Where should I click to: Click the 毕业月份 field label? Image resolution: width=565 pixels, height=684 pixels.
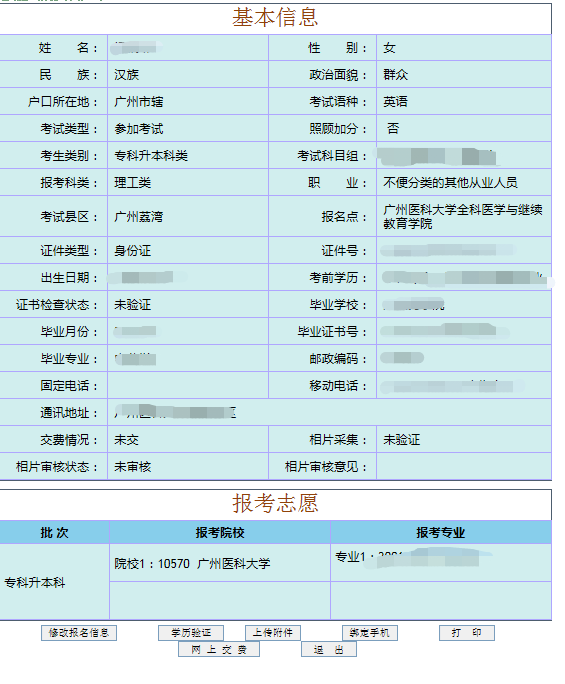coord(69,332)
